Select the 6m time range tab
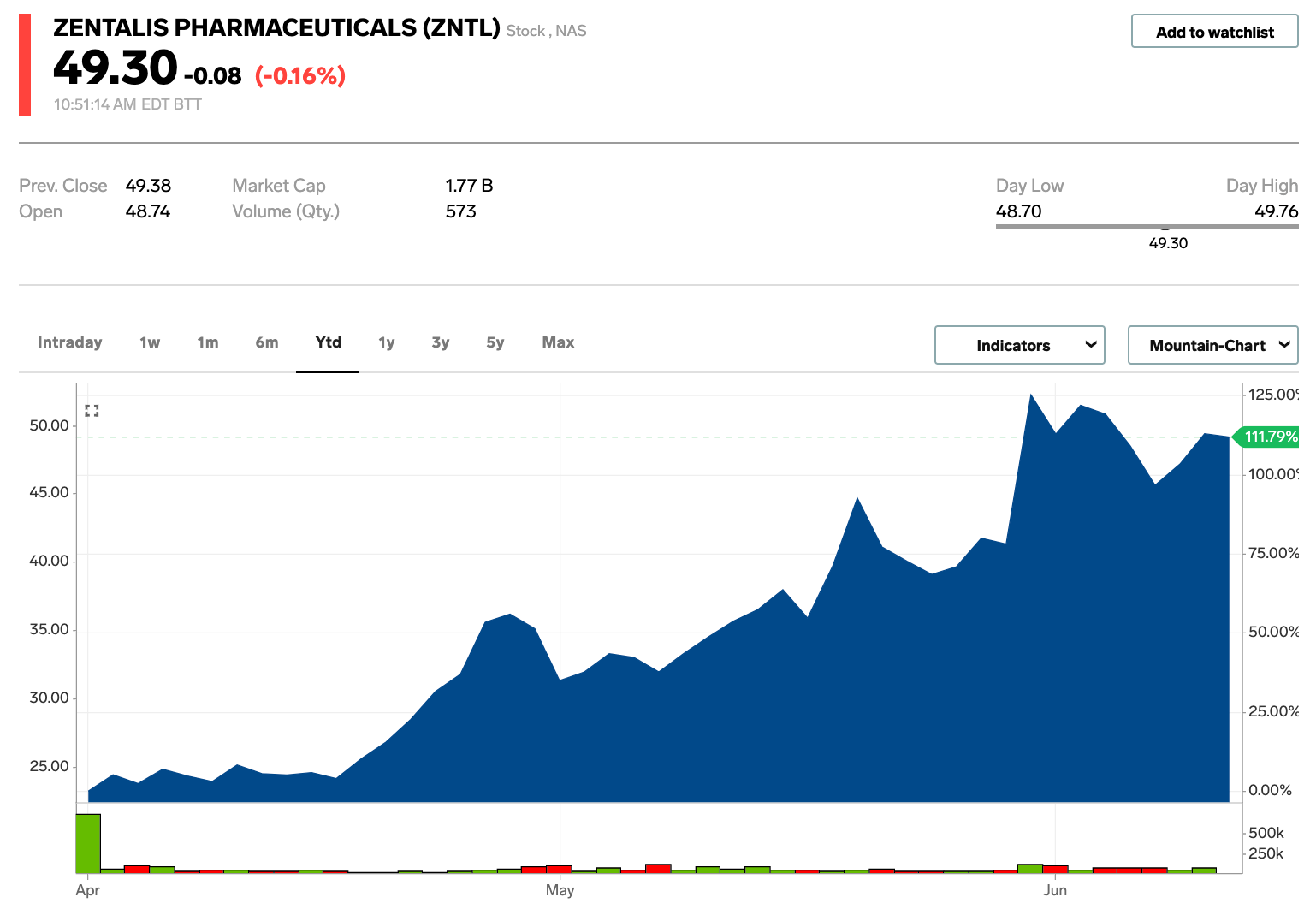 click(x=267, y=342)
